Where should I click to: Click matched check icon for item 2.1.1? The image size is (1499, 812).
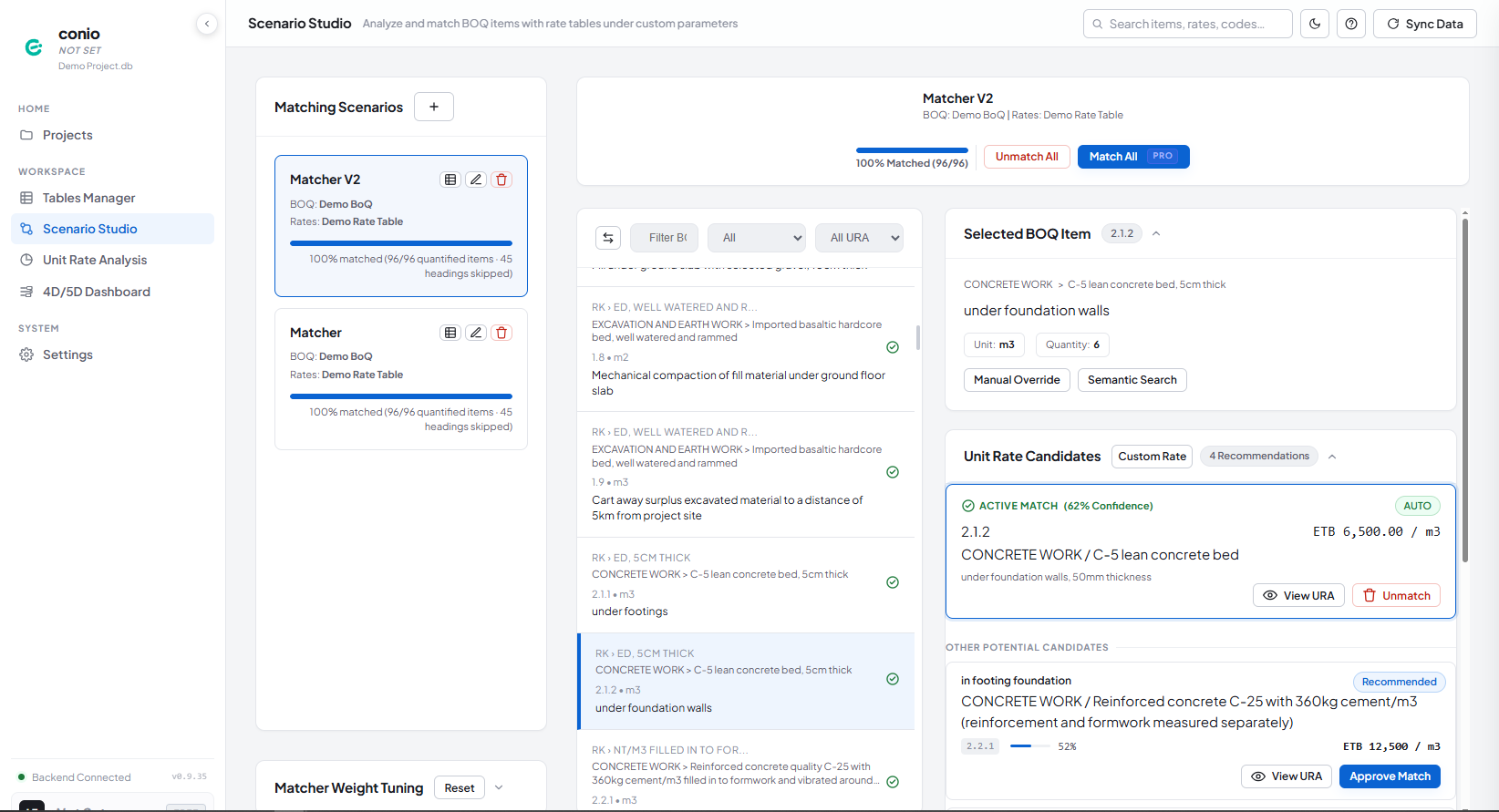pyautogui.click(x=893, y=582)
